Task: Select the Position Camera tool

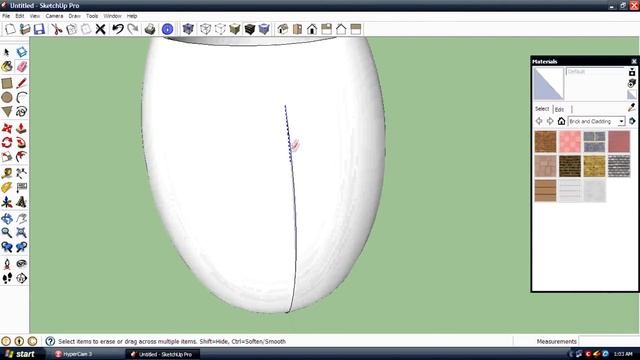Action: point(7,264)
